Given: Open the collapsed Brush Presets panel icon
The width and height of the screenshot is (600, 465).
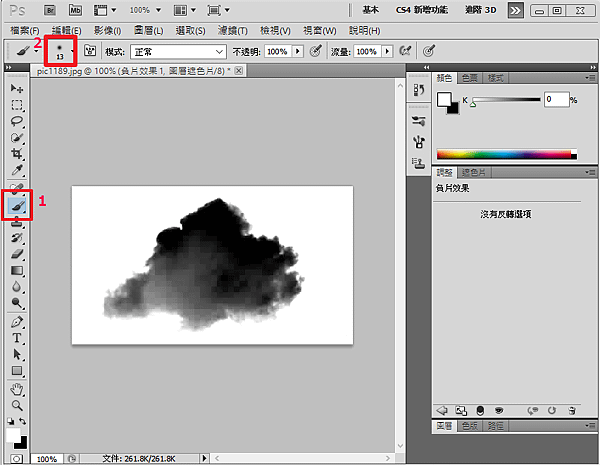Looking at the screenshot, I should click(419, 142).
